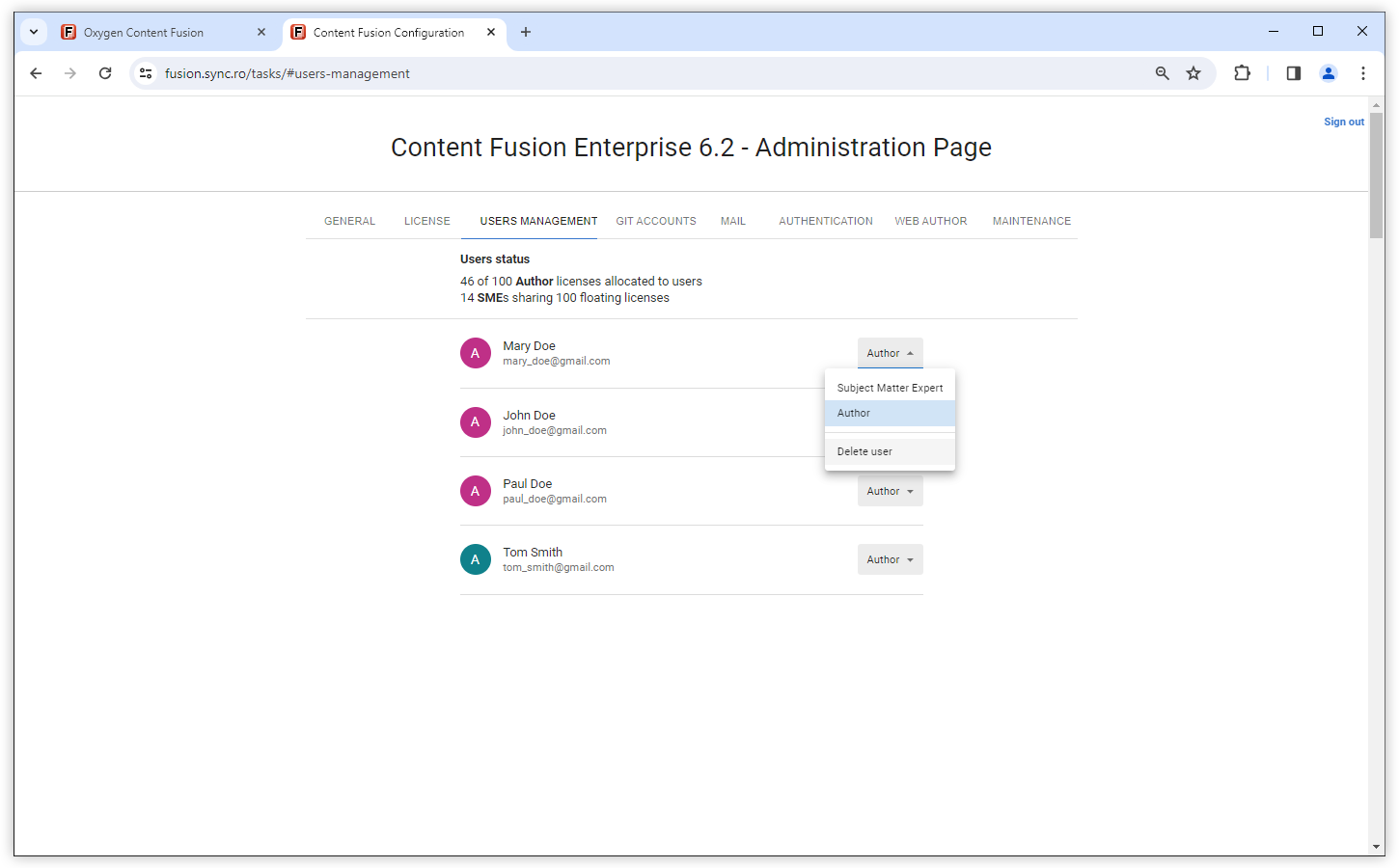Screen dimensions: 1399x868
Task: Select Author in the role menu
Action: pos(890,413)
